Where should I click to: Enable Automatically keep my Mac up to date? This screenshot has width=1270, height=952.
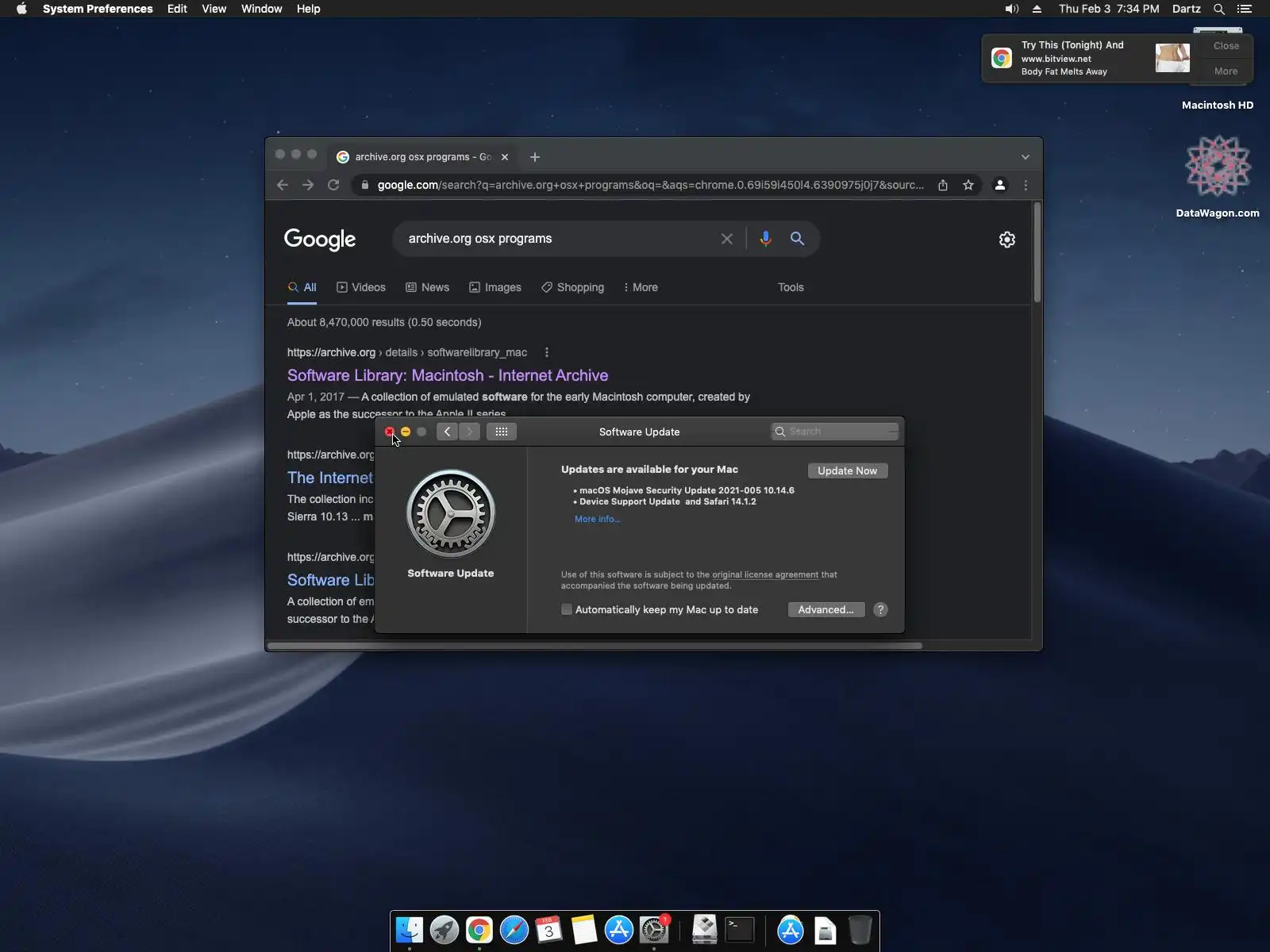click(567, 609)
